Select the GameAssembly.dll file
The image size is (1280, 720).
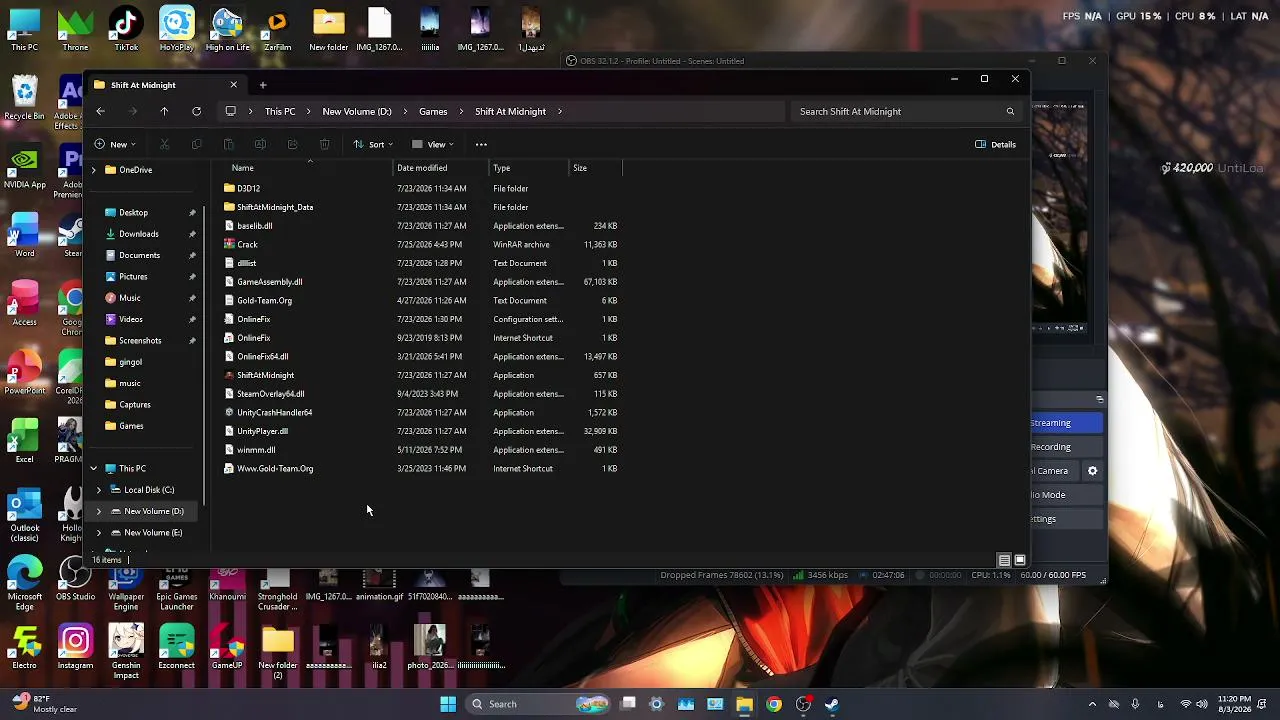point(269,282)
